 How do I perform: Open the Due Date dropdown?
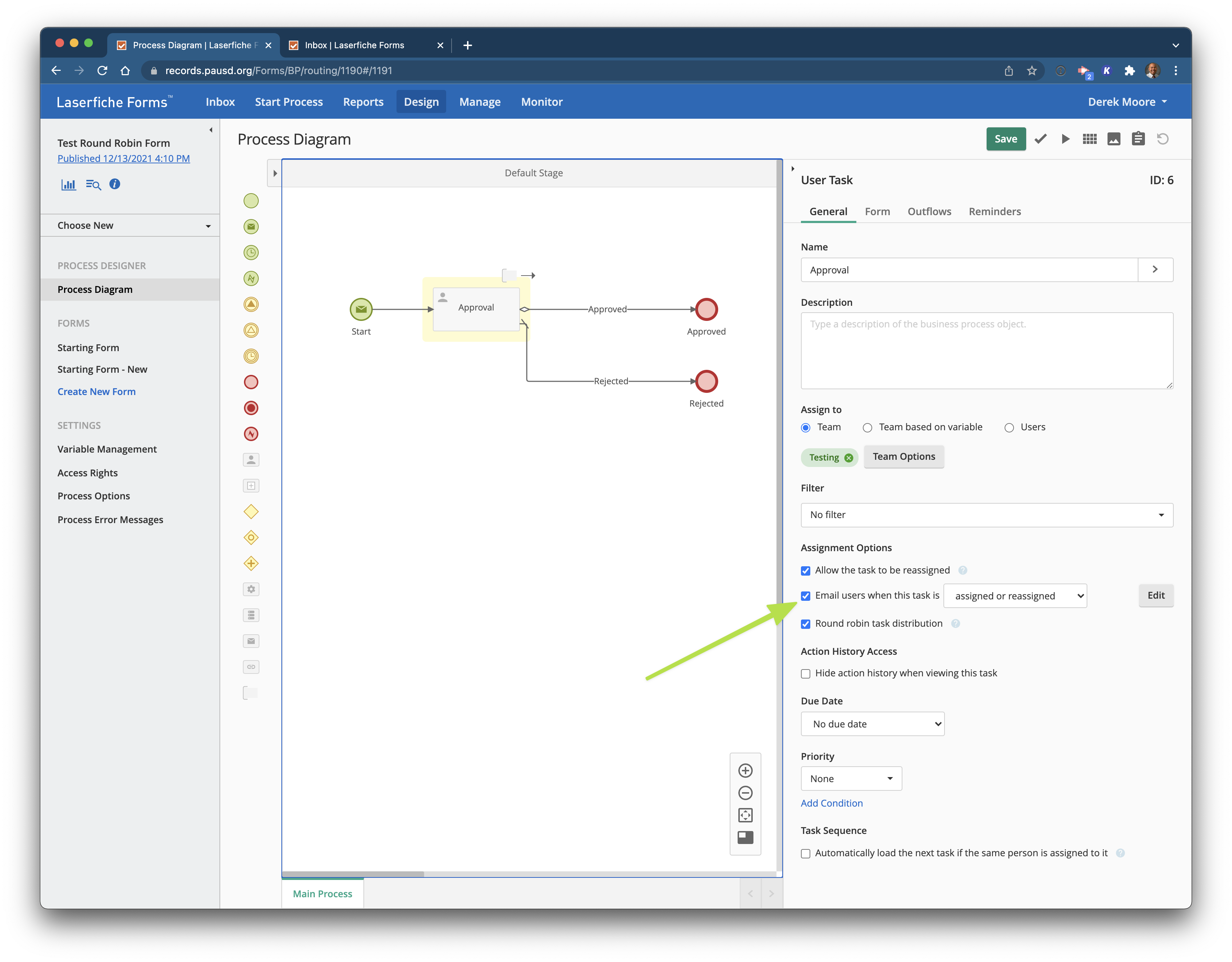click(x=872, y=724)
